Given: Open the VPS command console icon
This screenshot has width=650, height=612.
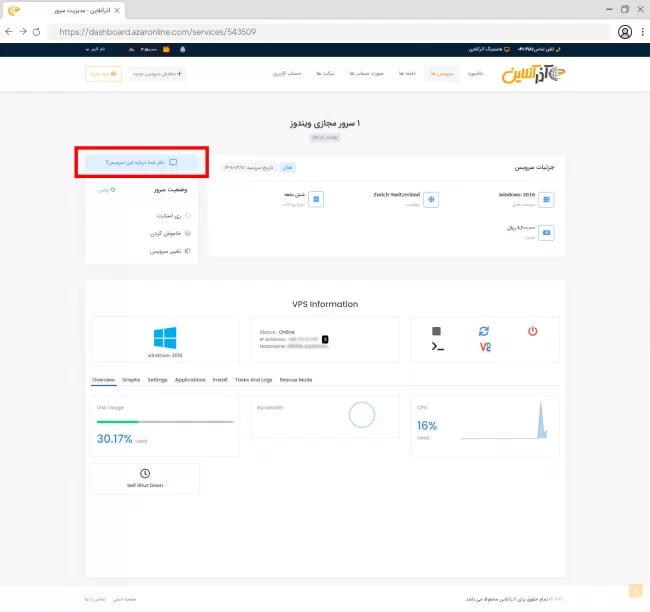Looking at the screenshot, I should point(437,347).
